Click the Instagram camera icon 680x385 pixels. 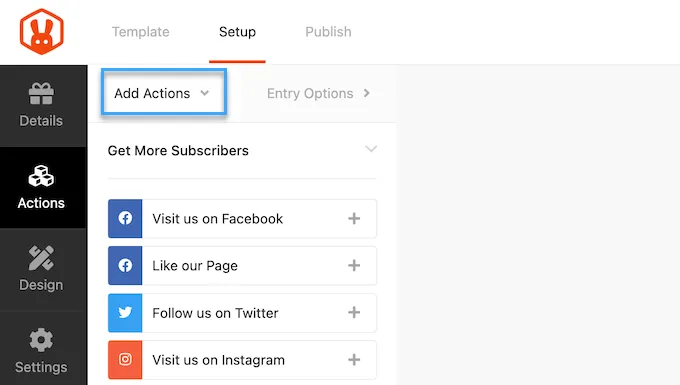point(125,360)
